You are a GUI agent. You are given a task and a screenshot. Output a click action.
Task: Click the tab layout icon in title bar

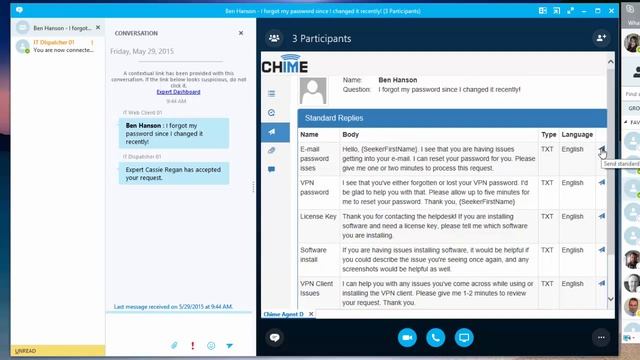542,11
